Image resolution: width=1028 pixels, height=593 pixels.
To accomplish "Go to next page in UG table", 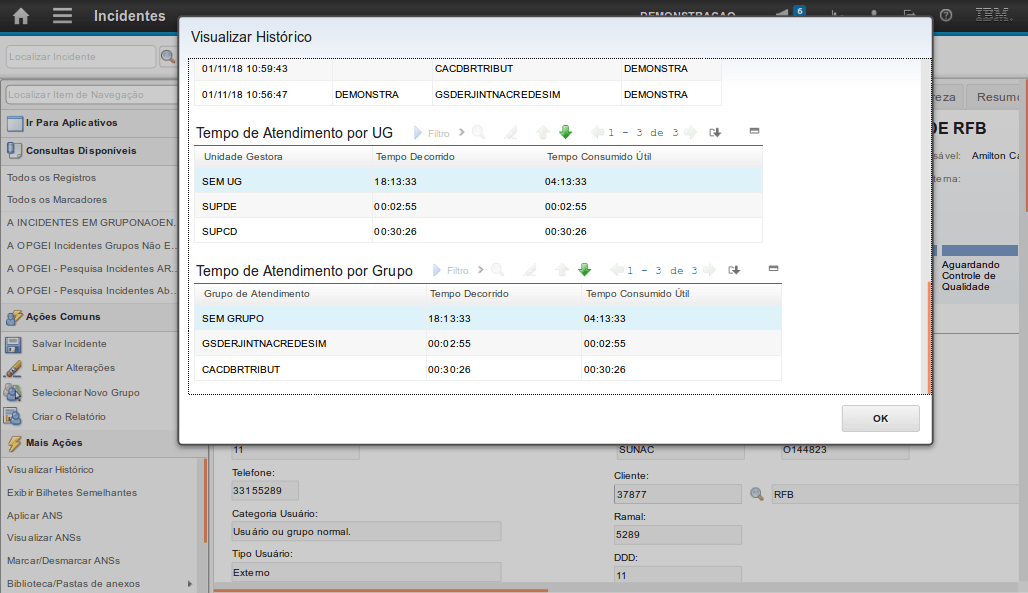I will [x=690, y=133].
